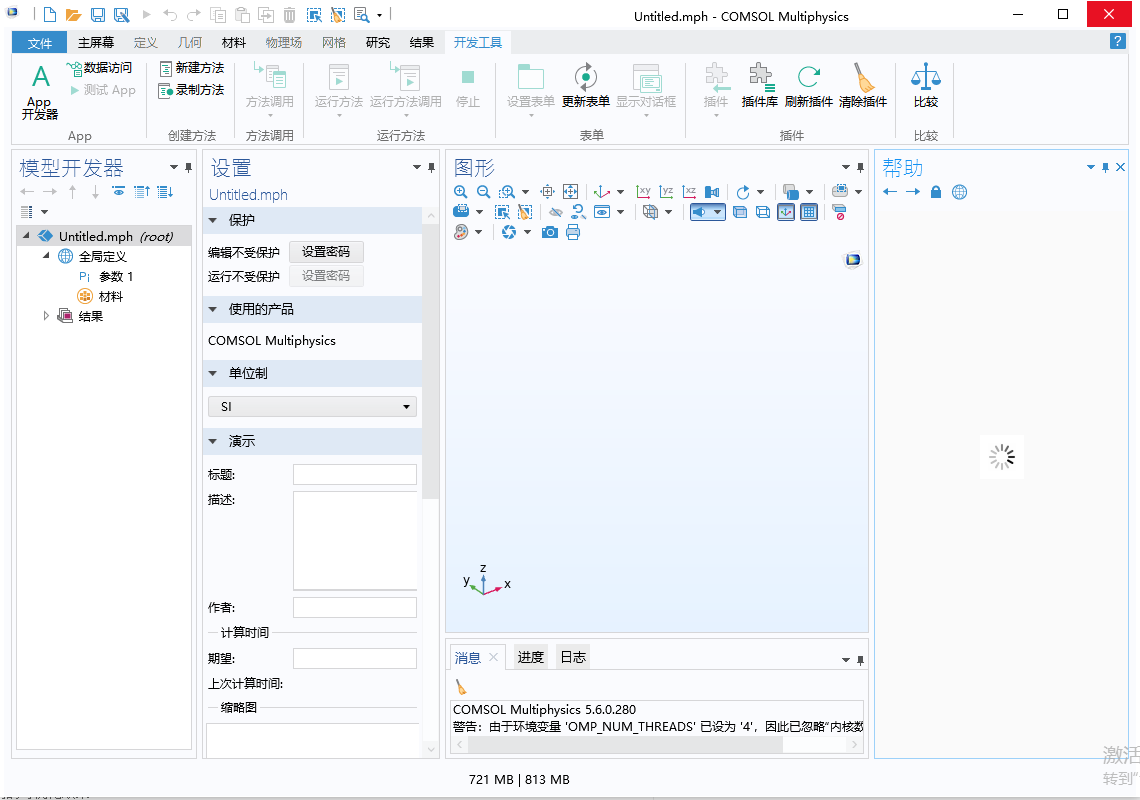This screenshot has width=1140, height=800.
Task: Switch graphics view to the yz plane
Action: click(x=666, y=192)
